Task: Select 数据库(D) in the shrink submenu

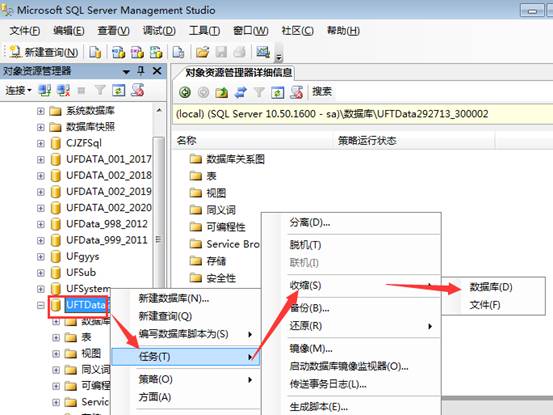Action: click(491, 287)
